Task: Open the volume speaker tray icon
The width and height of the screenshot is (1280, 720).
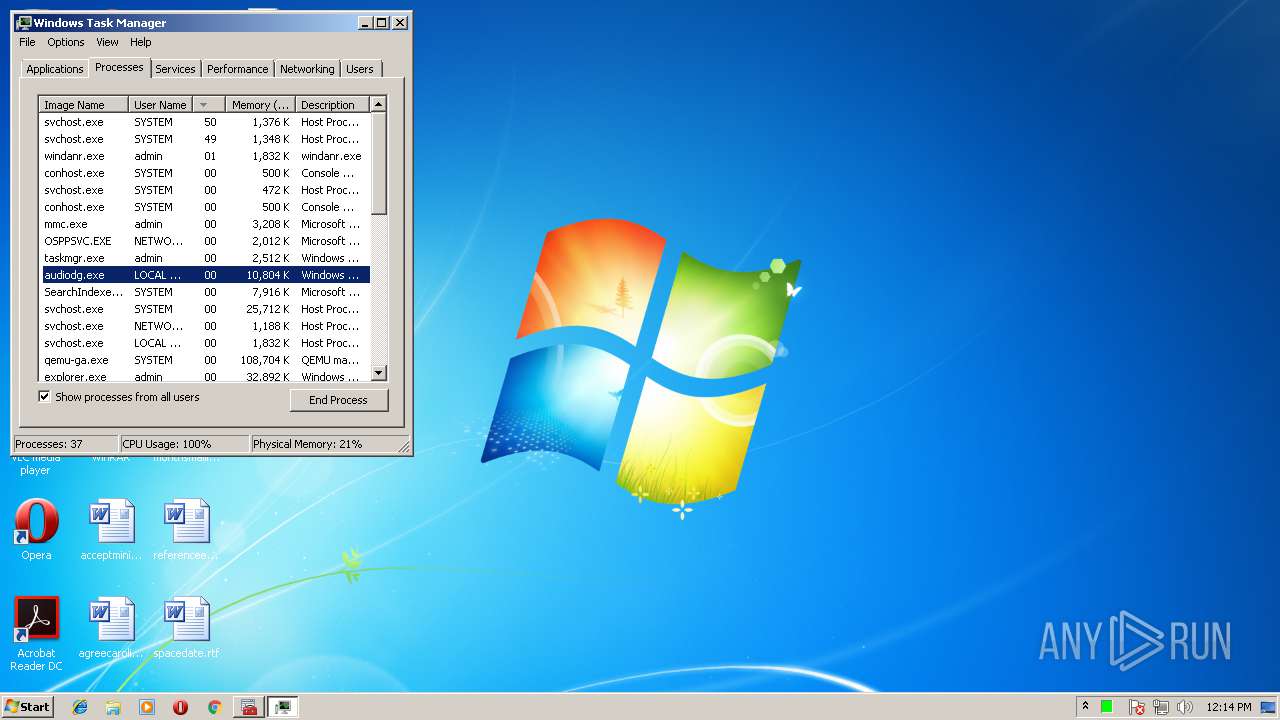Action: 1185,707
